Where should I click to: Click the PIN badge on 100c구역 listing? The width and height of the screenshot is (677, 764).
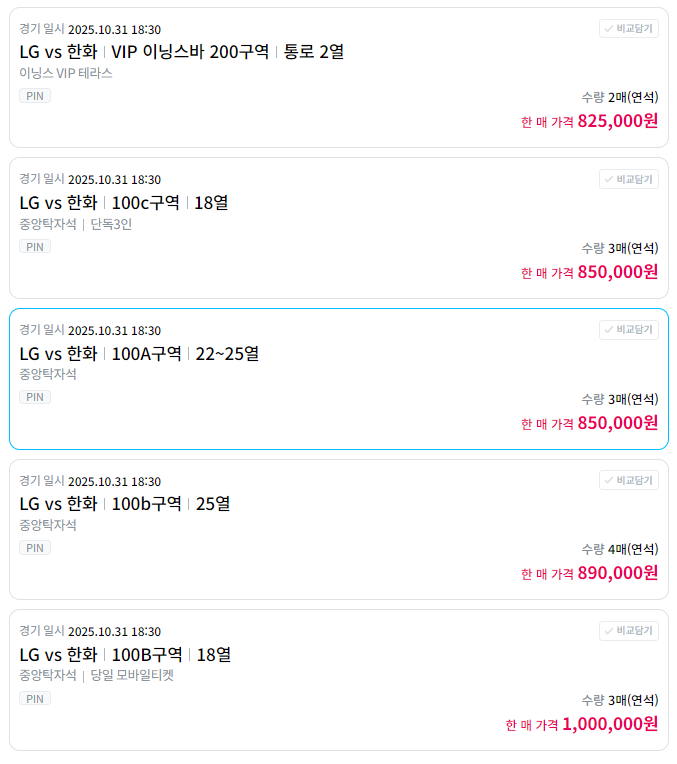point(35,247)
